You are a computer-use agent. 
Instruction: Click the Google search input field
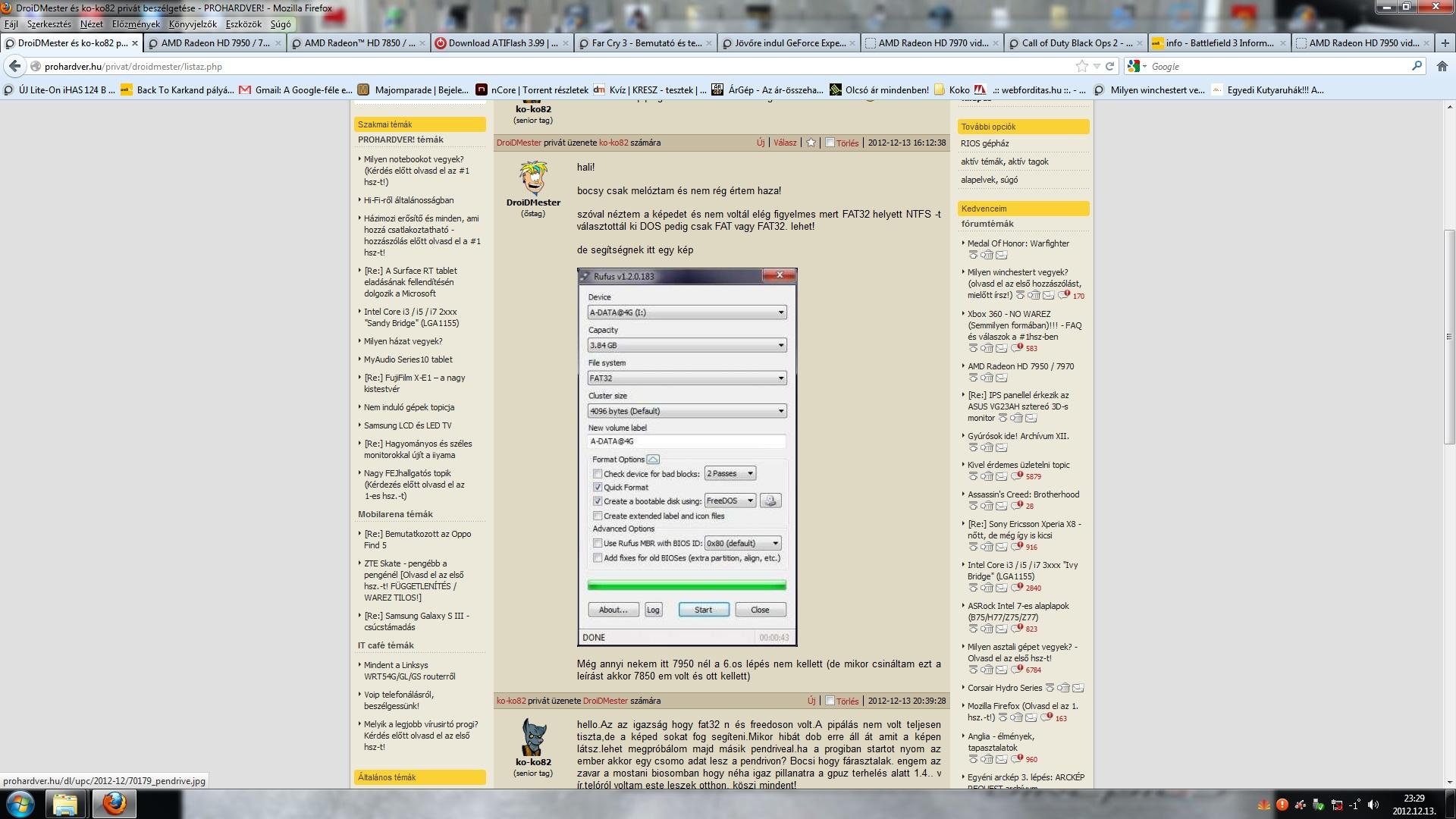(x=1279, y=67)
